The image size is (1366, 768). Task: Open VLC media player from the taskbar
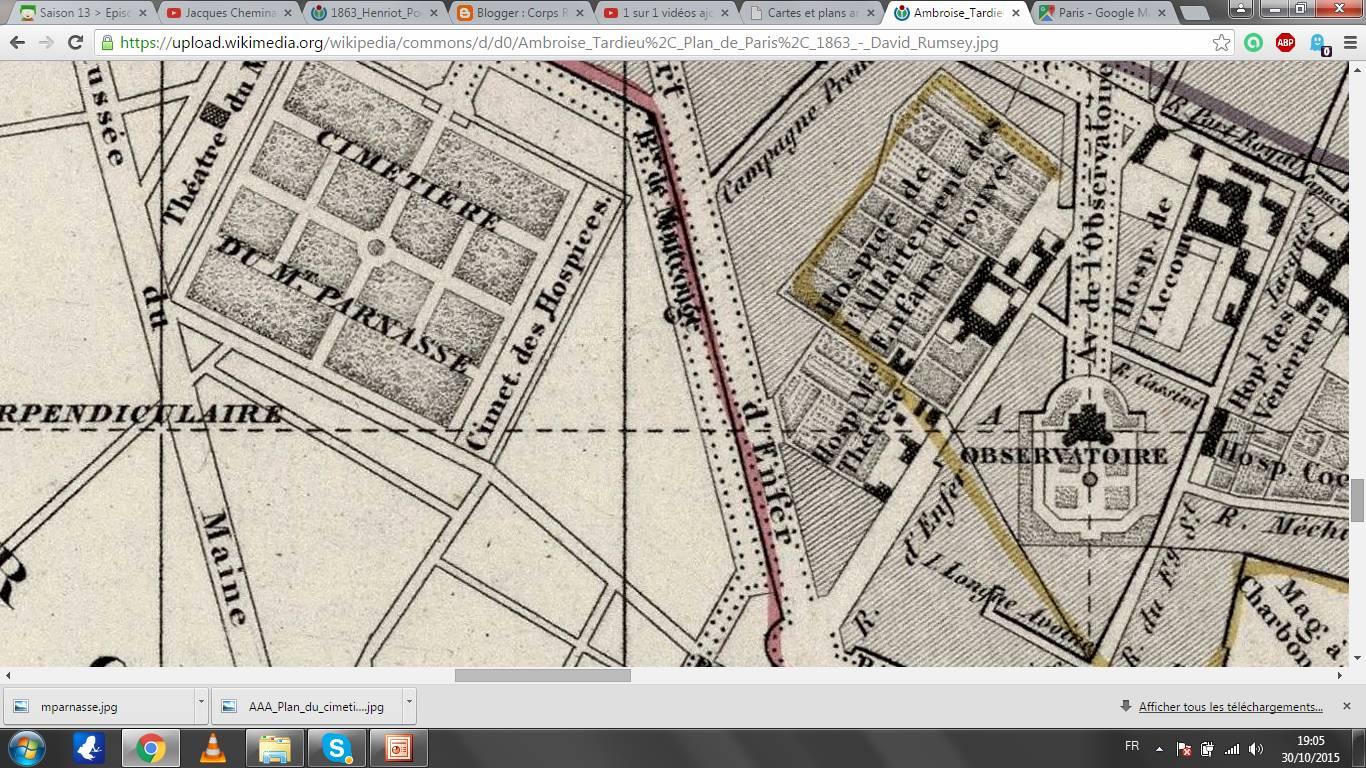[213, 748]
